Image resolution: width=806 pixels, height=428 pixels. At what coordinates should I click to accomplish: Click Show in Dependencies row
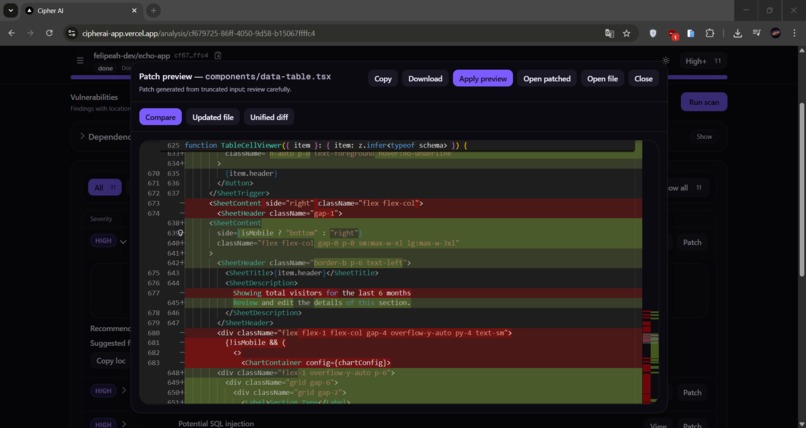(704, 137)
